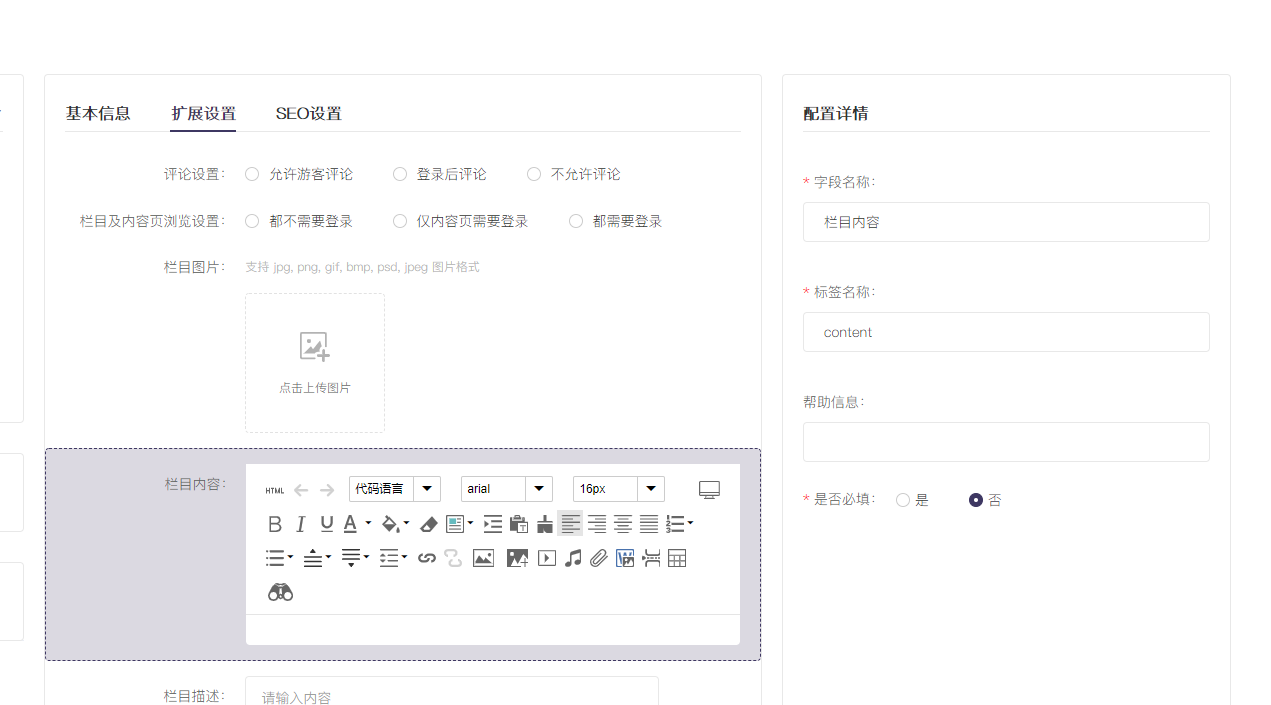Insert a table using the table icon
Viewport: 1271px width, 705px height.
[x=677, y=558]
